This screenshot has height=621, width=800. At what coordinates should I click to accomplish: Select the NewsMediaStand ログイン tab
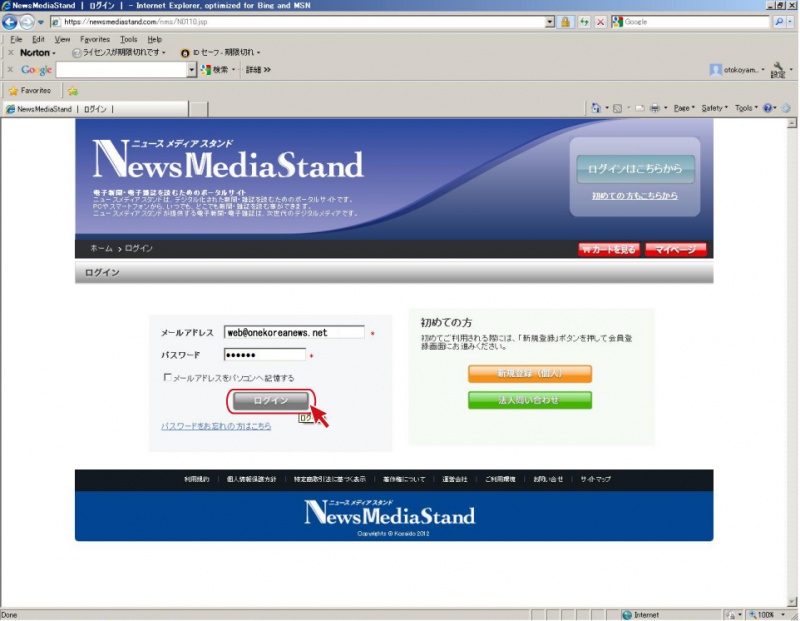pos(95,109)
